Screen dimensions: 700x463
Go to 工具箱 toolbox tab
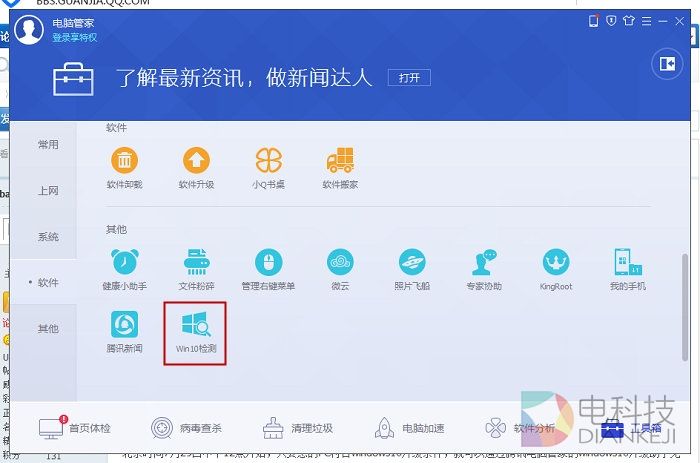coord(632,428)
